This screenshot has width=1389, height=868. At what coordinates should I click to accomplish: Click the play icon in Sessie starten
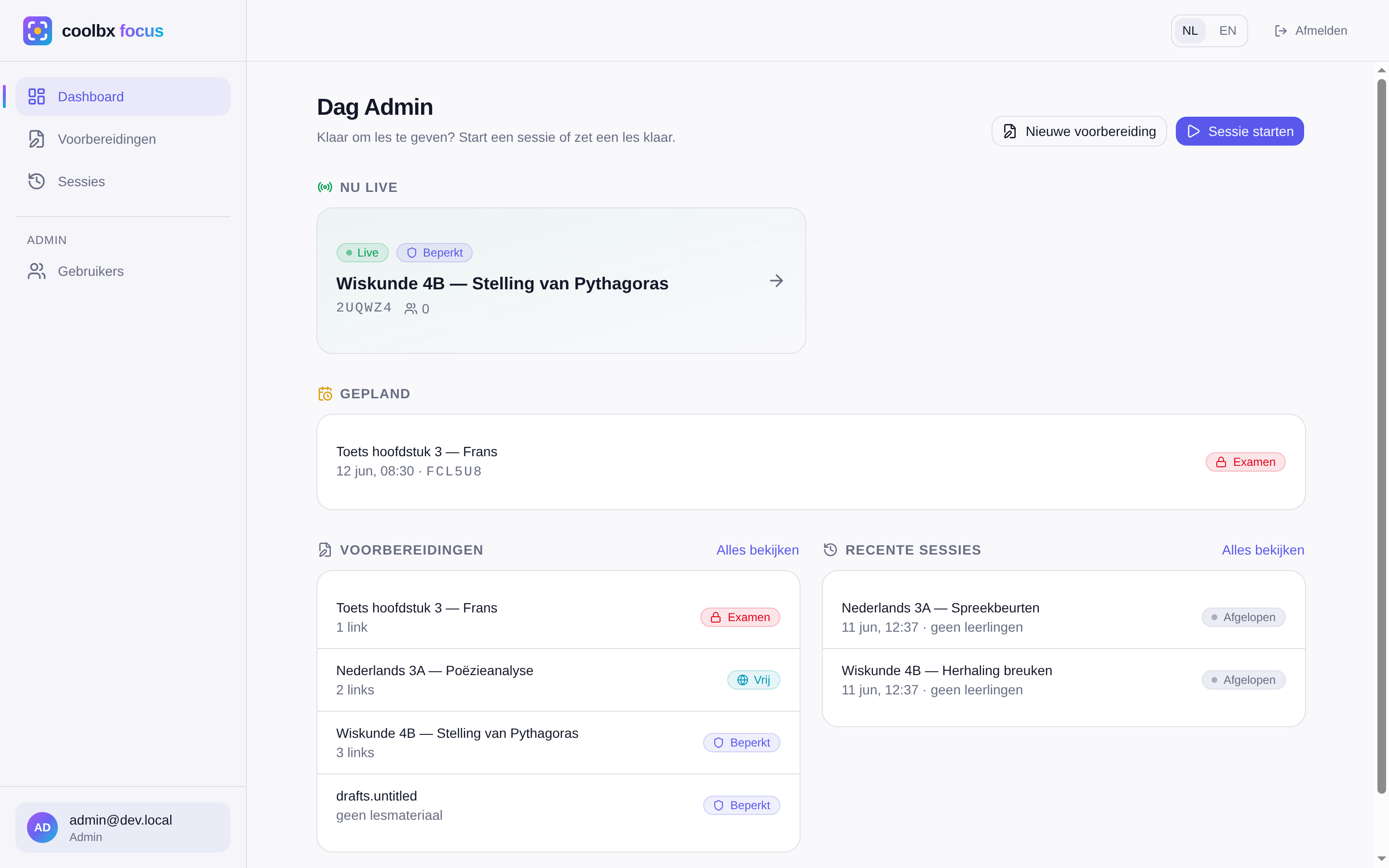pos(1194,132)
